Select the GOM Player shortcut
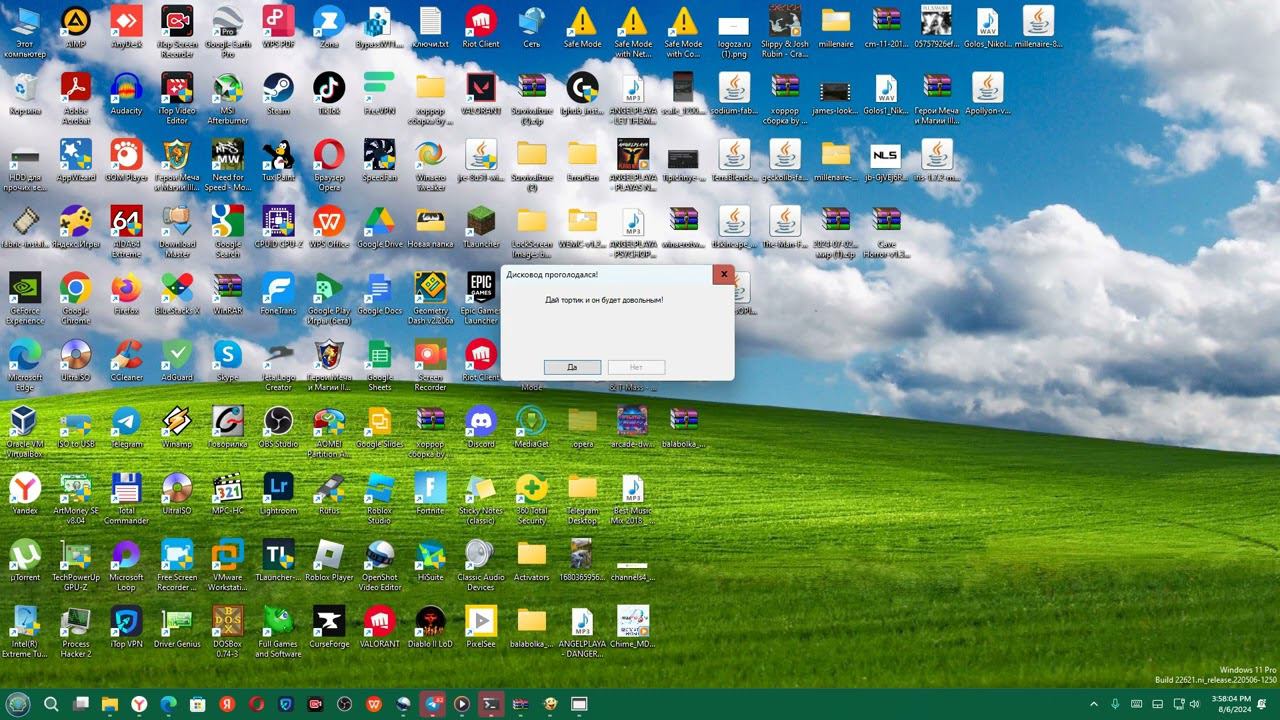The width and height of the screenshot is (1280, 720). pos(126,161)
